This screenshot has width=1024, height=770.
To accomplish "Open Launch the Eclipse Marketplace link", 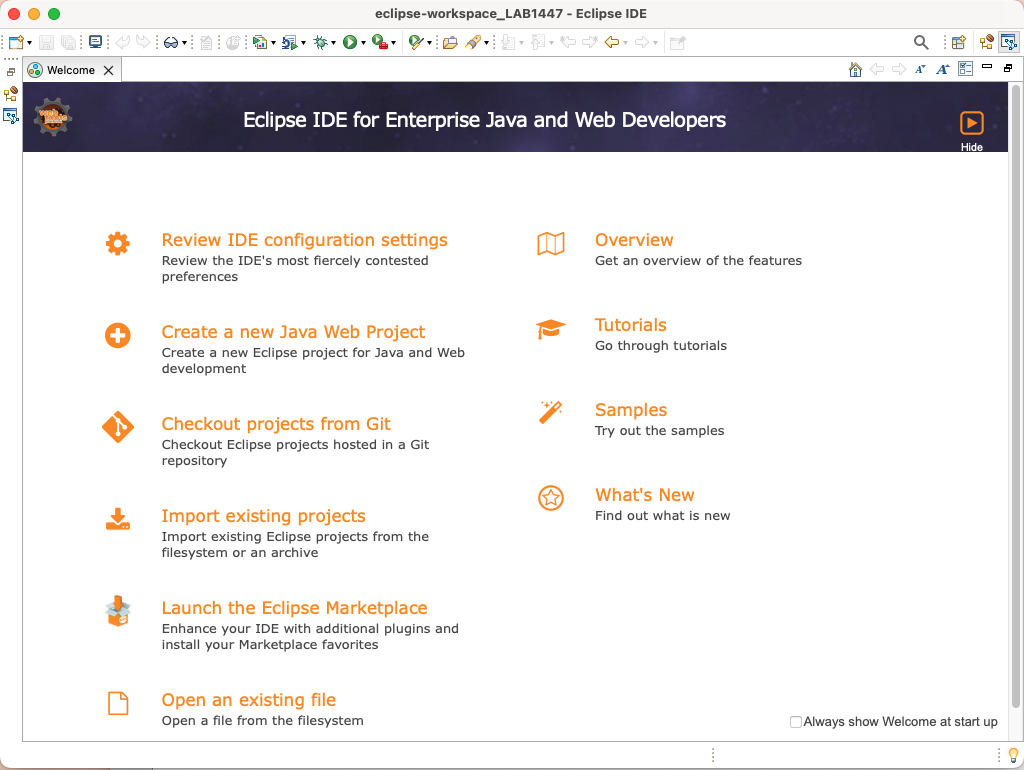I will (295, 608).
